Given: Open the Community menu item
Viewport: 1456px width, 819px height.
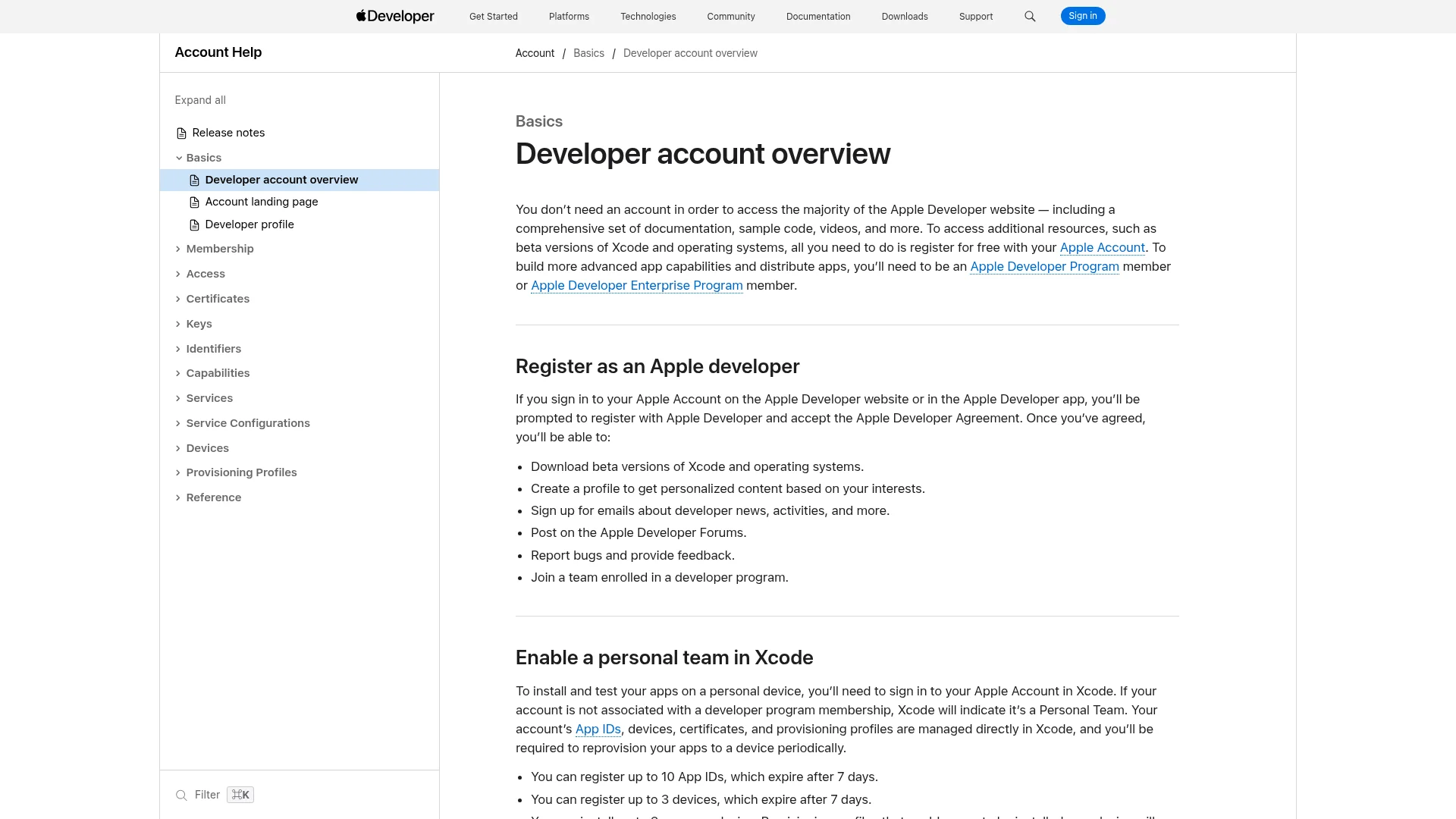Looking at the screenshot, I should pos(731,16).
